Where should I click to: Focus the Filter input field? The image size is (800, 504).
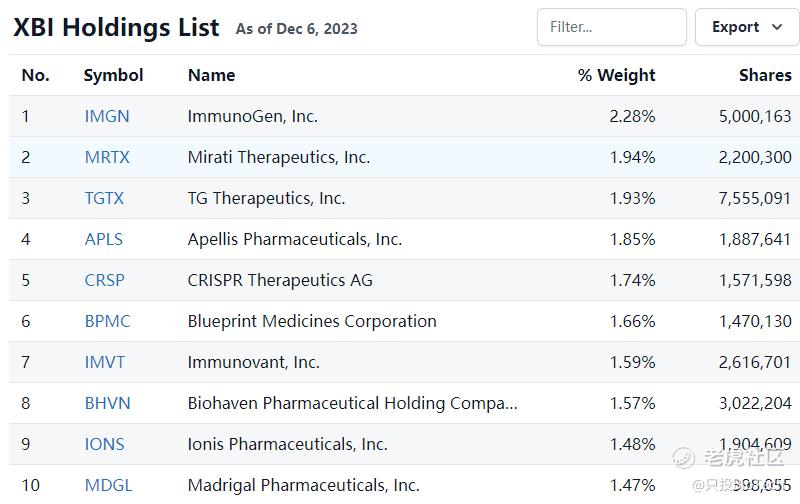611,27
